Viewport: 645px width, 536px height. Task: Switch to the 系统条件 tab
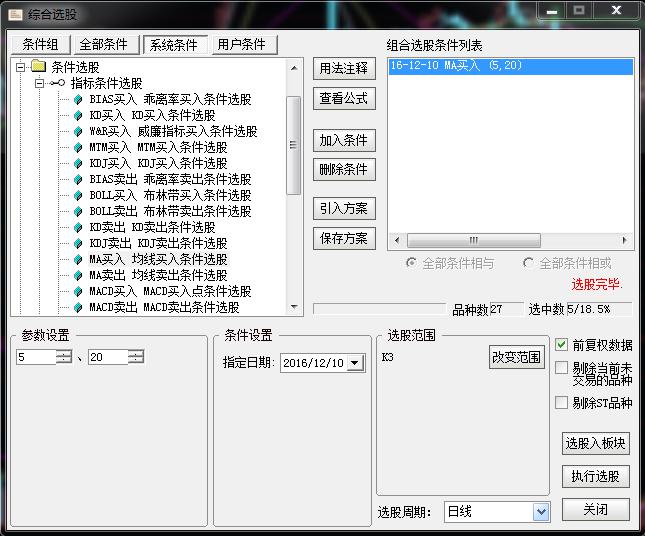[174, 44]
